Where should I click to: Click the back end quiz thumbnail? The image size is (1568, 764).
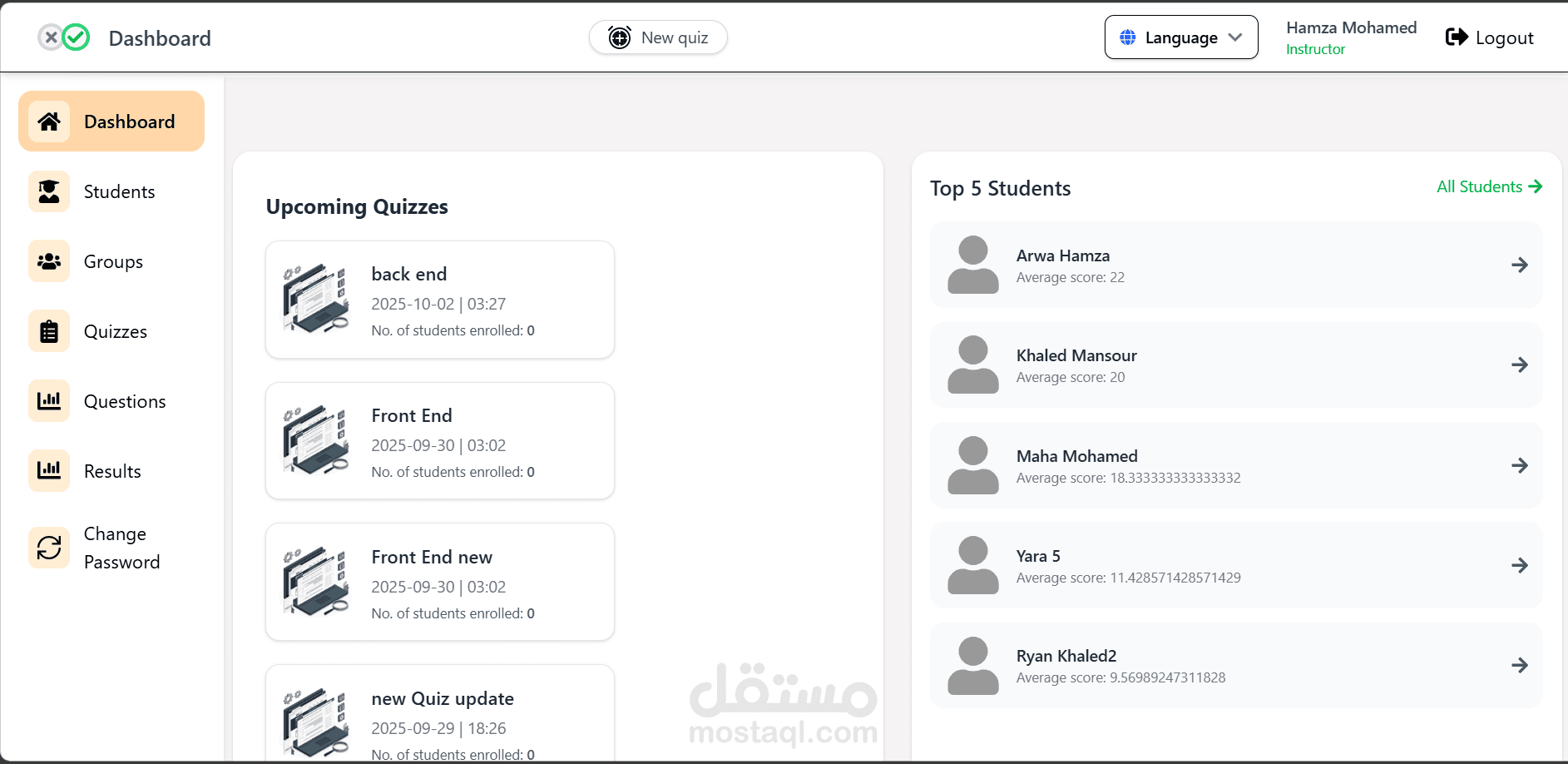[x=316, y=300]
